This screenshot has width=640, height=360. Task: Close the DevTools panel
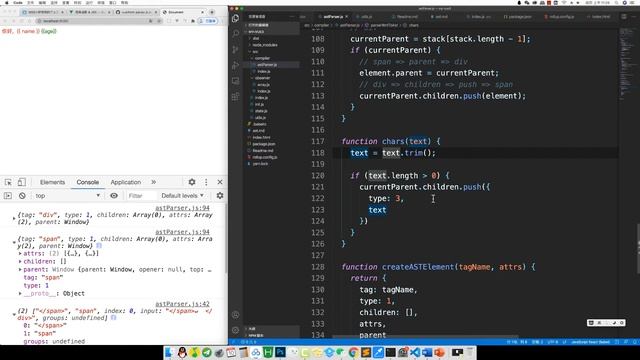[x=220, y=182]
